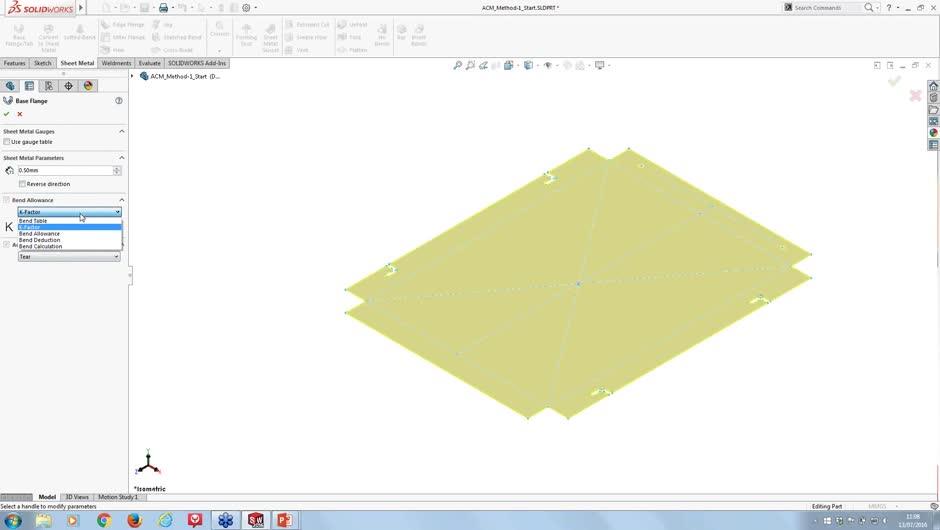
Task: Expand the SOLIDWORKS menu arrow
Action: point(81,8)
